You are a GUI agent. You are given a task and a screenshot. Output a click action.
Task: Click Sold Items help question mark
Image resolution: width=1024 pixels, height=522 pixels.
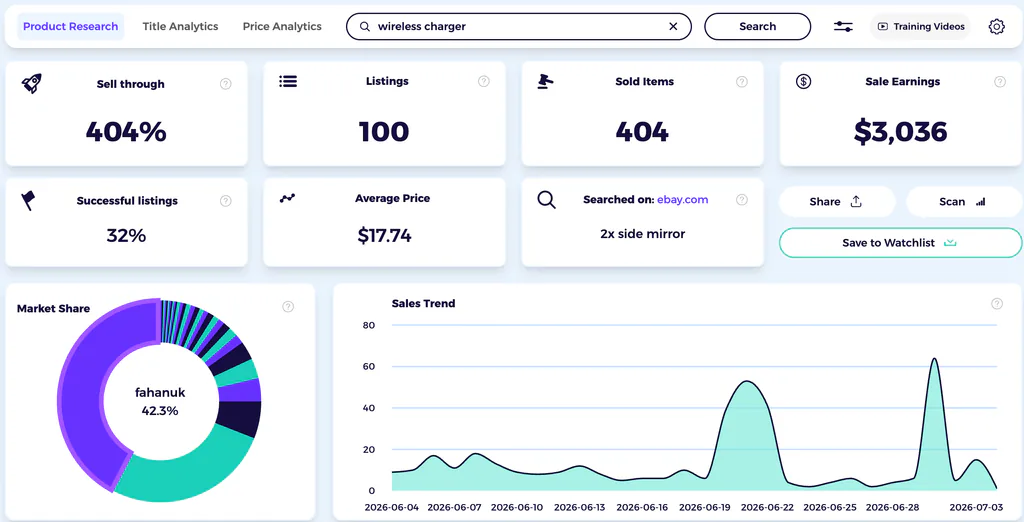[742, 82]
